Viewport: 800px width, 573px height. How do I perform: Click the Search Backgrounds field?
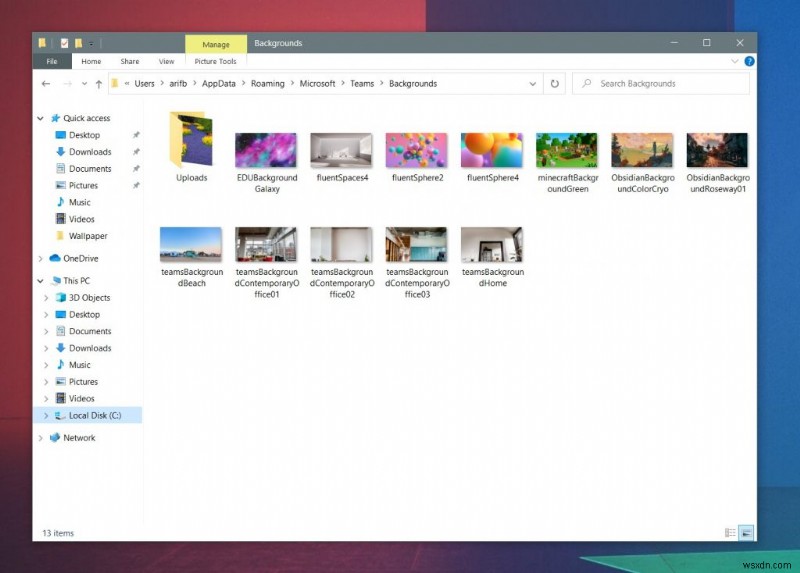click(661, 84)
